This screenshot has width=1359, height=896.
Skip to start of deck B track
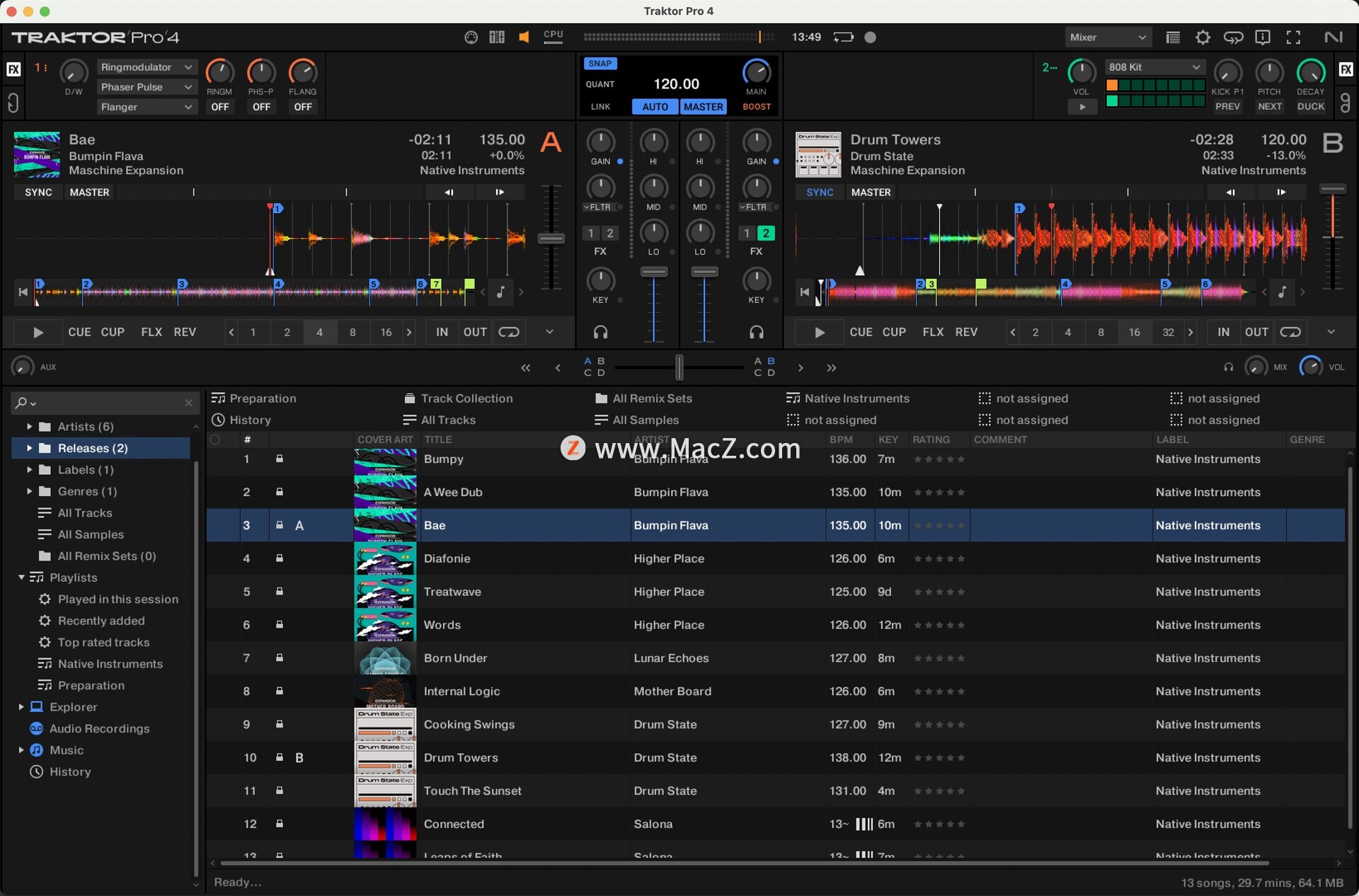(x=804, y=292)
